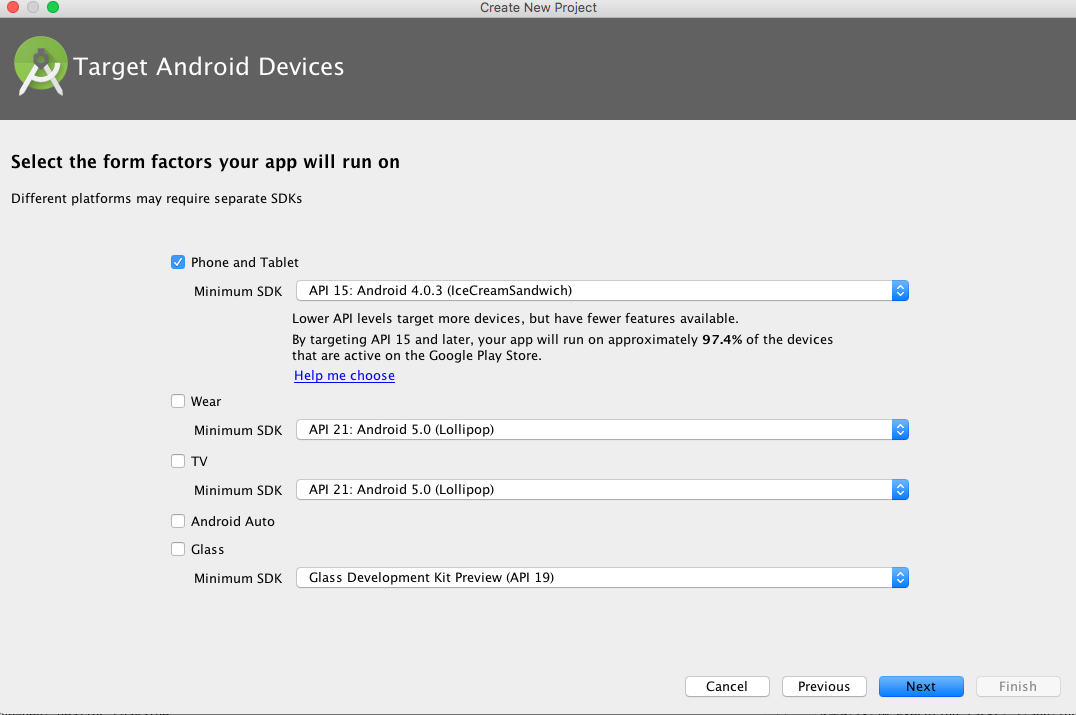Click the Android Studio logo icon

click(x=41, y=67)
